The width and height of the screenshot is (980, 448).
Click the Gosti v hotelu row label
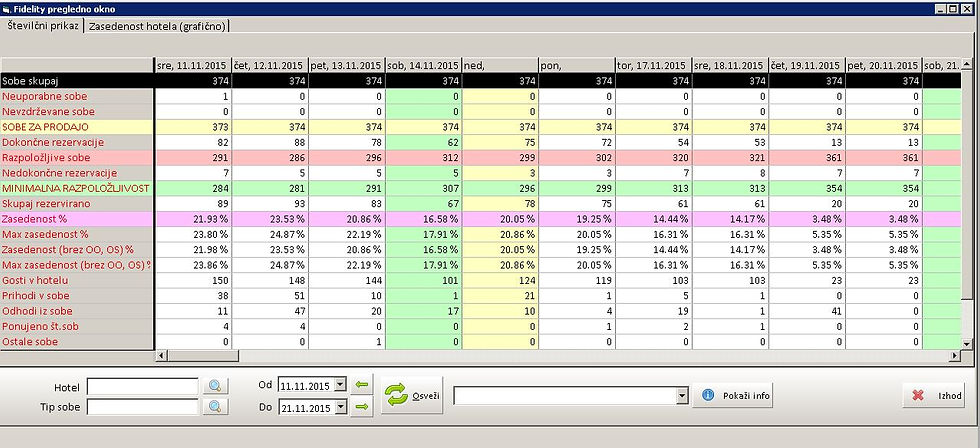[x=77, y=280]
